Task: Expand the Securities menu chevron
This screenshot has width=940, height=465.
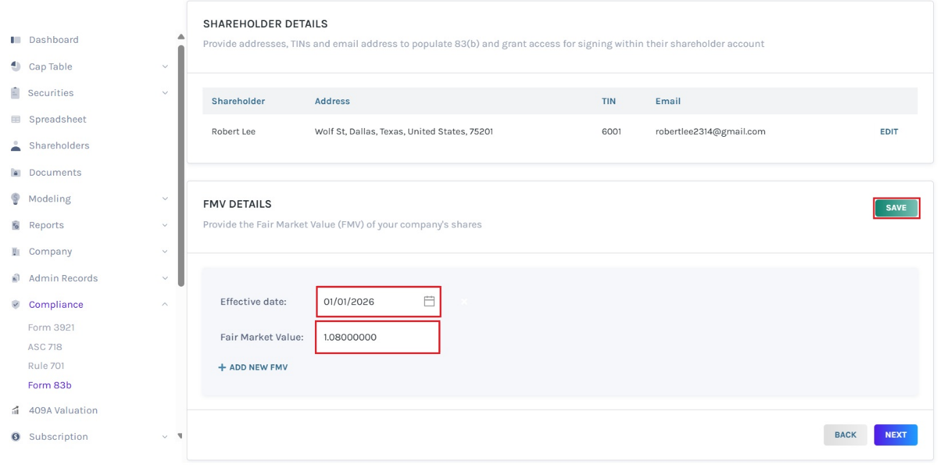Action: 165,93
